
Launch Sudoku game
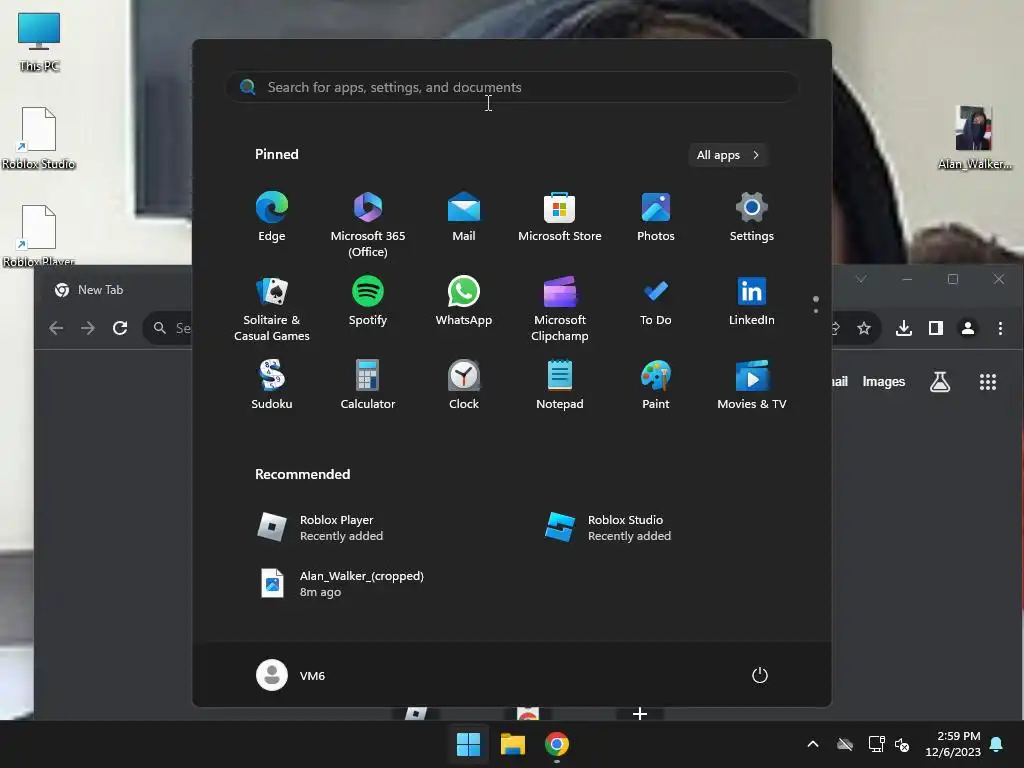coord(272,385)
